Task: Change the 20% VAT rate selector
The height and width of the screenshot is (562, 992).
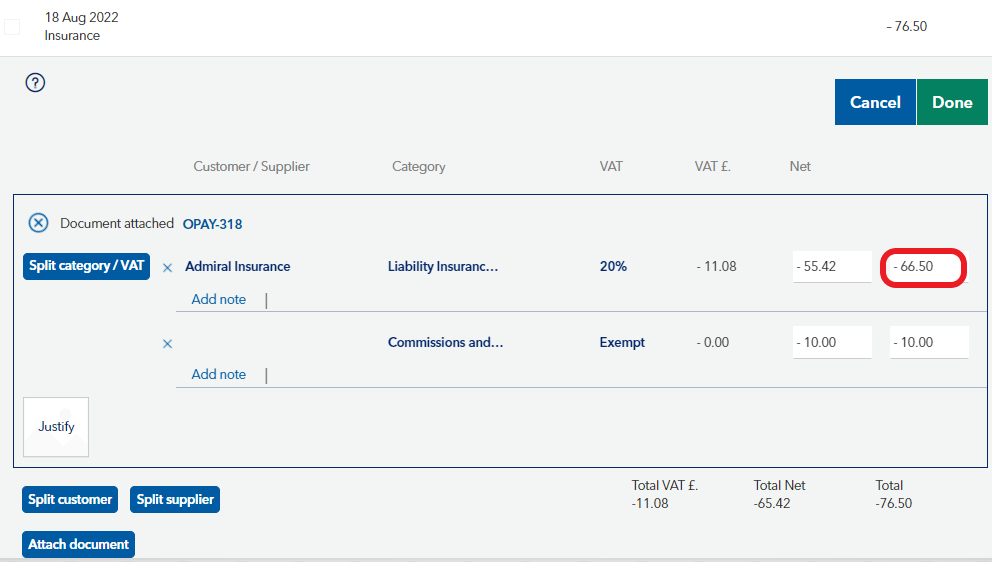Action: click(613, 267)
